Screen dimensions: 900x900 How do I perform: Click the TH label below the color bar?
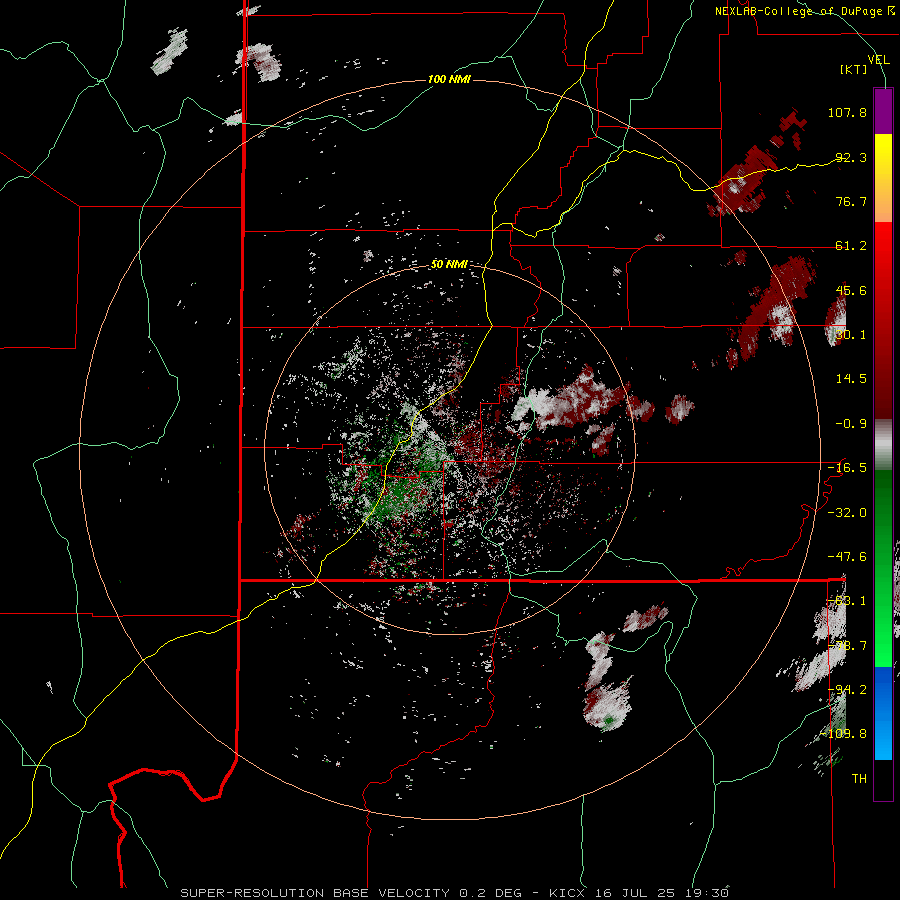click(859, 779)
